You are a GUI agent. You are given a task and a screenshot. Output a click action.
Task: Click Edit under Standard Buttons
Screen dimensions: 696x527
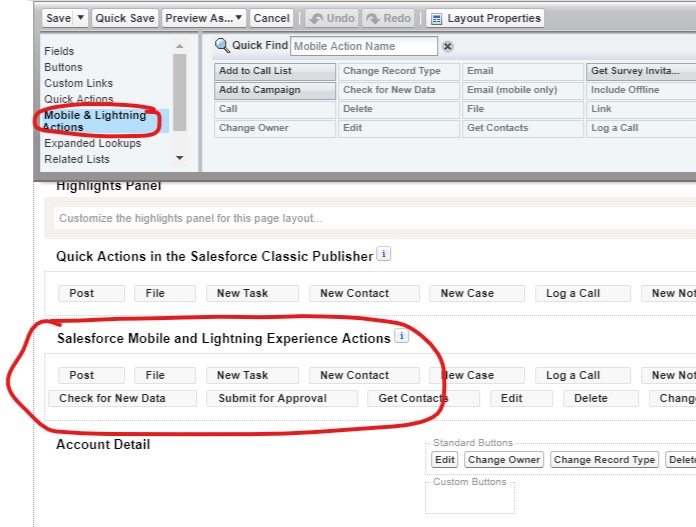point(444,460)
